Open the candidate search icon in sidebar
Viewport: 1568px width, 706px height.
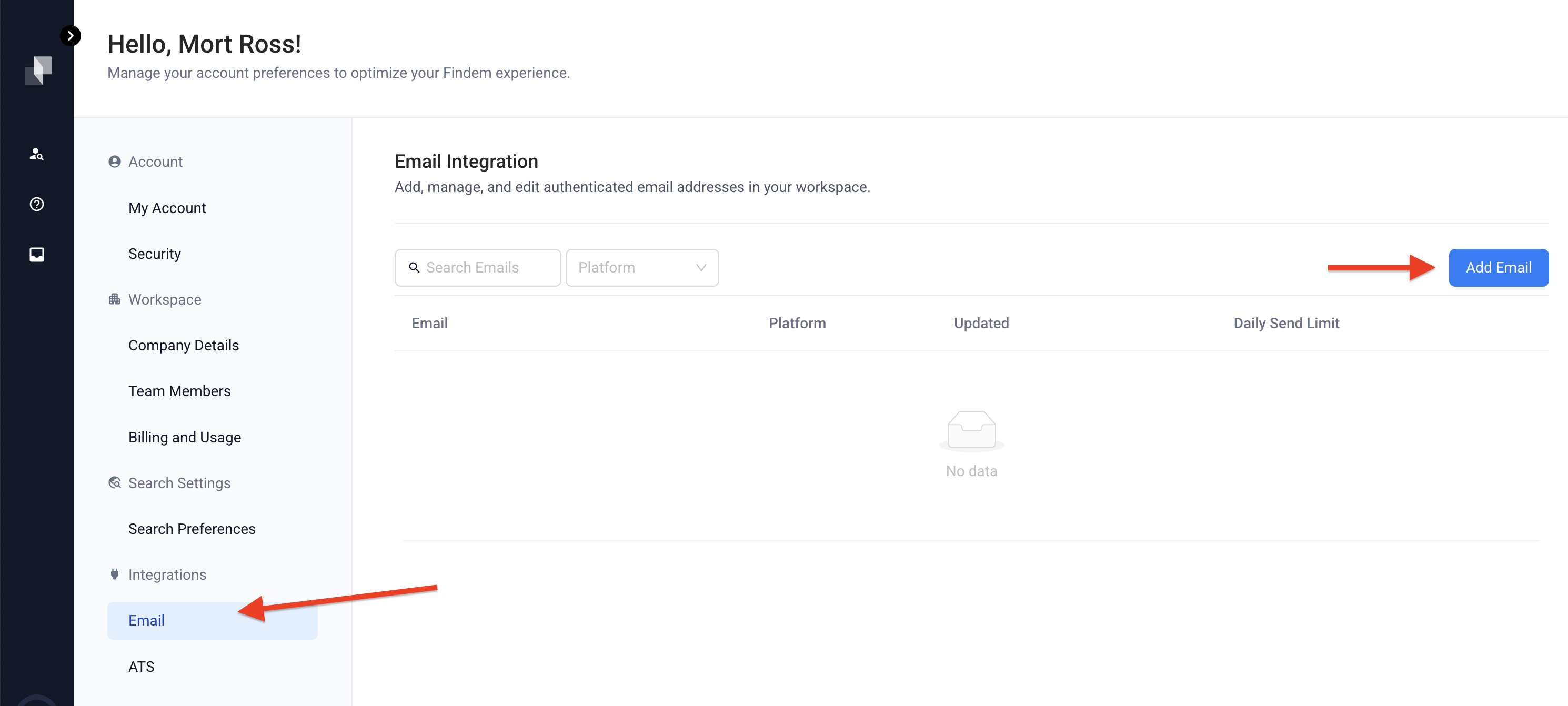click(x=36, y=154)
